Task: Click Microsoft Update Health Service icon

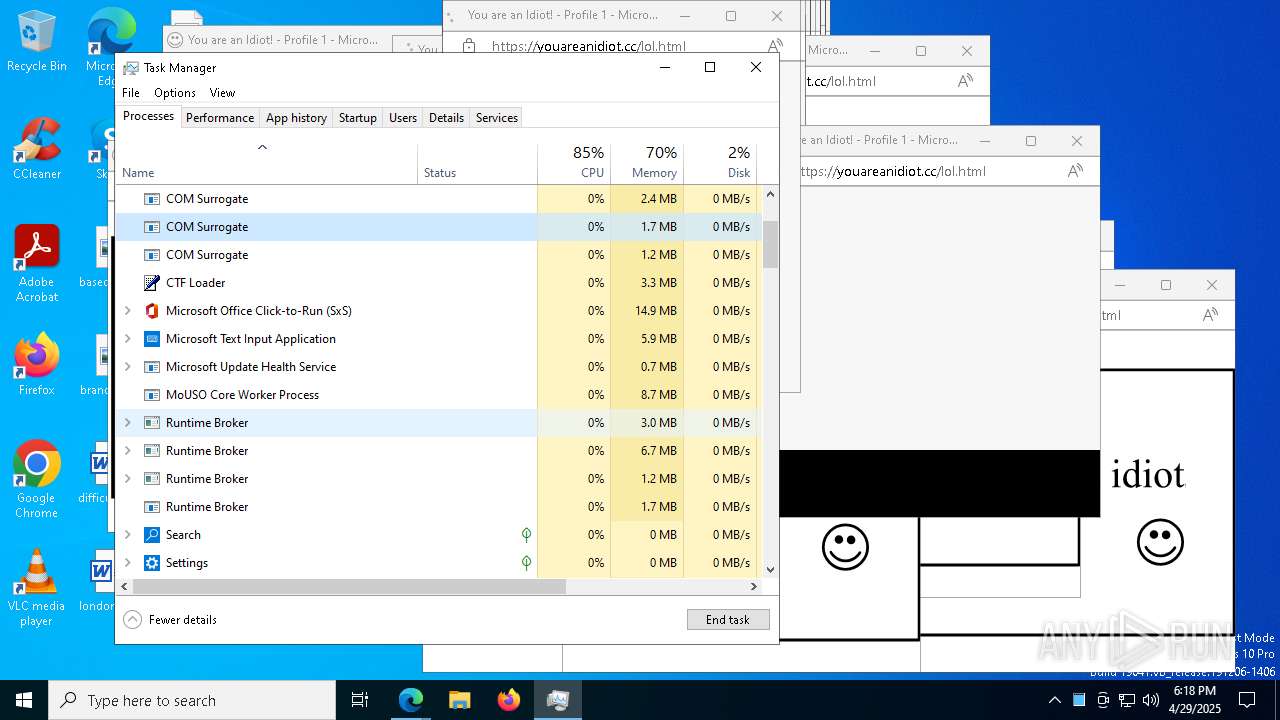Action: pos(152,367)
